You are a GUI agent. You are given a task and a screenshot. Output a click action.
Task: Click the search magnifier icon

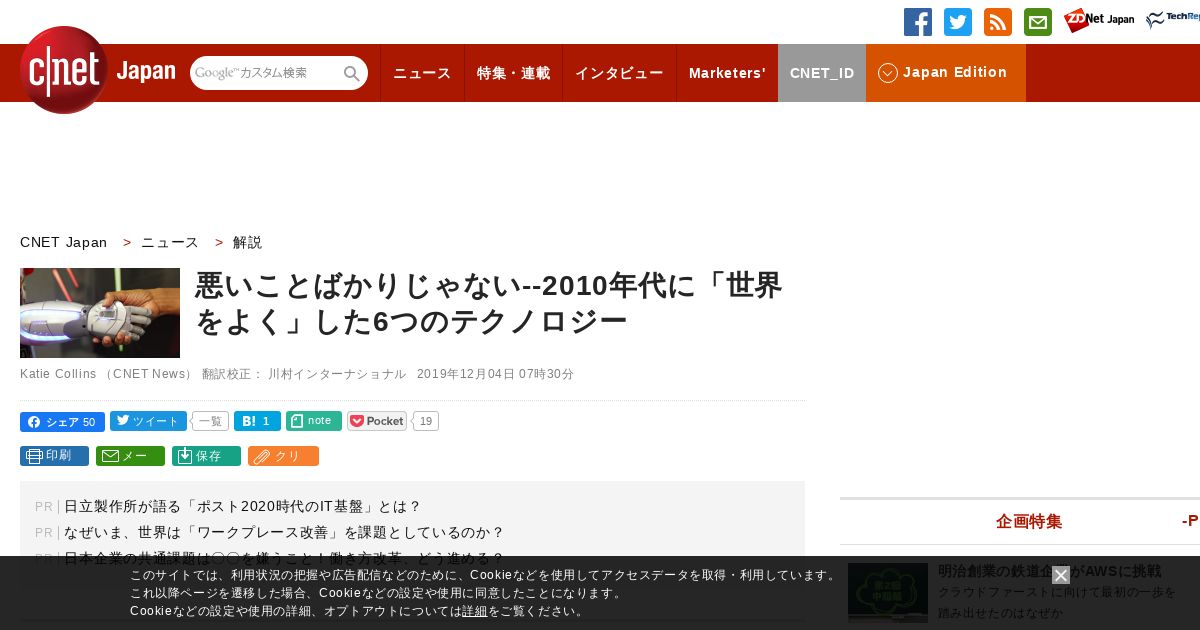[x=352, y=73]
